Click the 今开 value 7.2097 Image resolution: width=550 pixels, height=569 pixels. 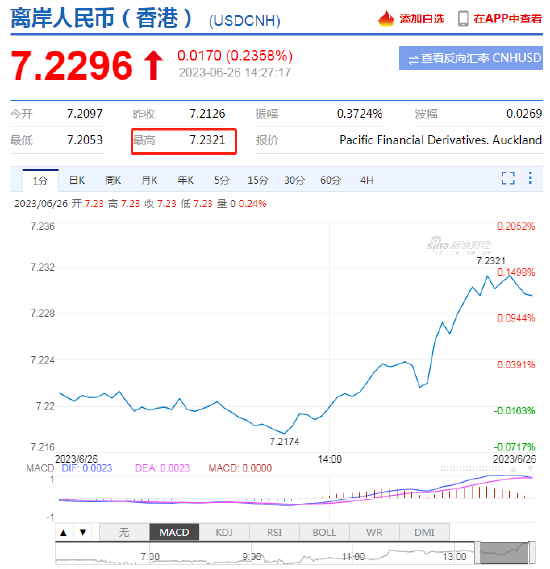[x=85, y=114]
